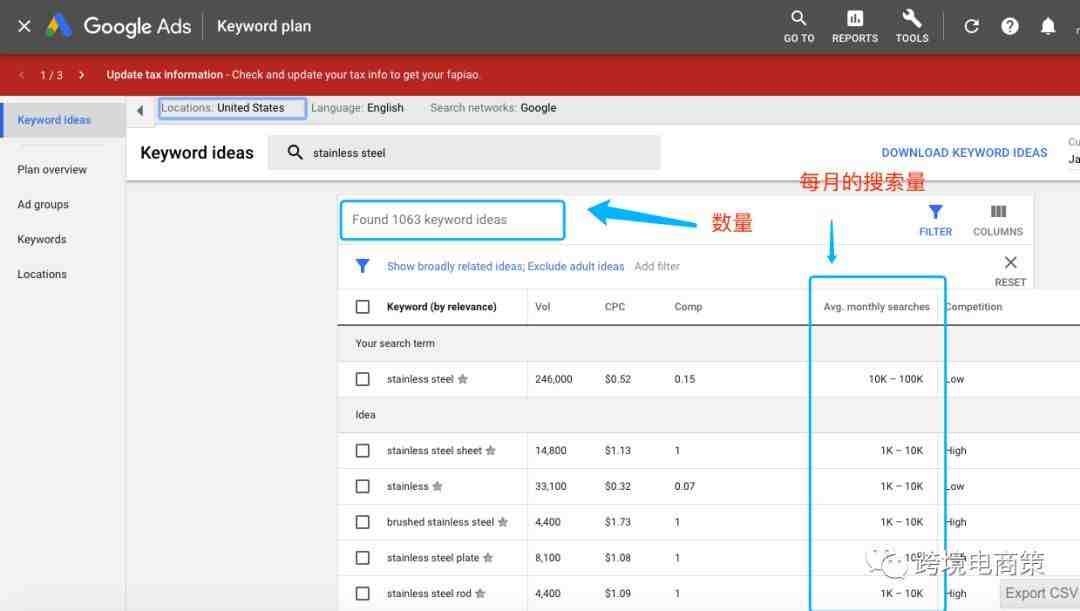The height and width of the screenshot is (611, 1080).
Task: Close the keyword plan with the X icon
Action: coord(24,26)
